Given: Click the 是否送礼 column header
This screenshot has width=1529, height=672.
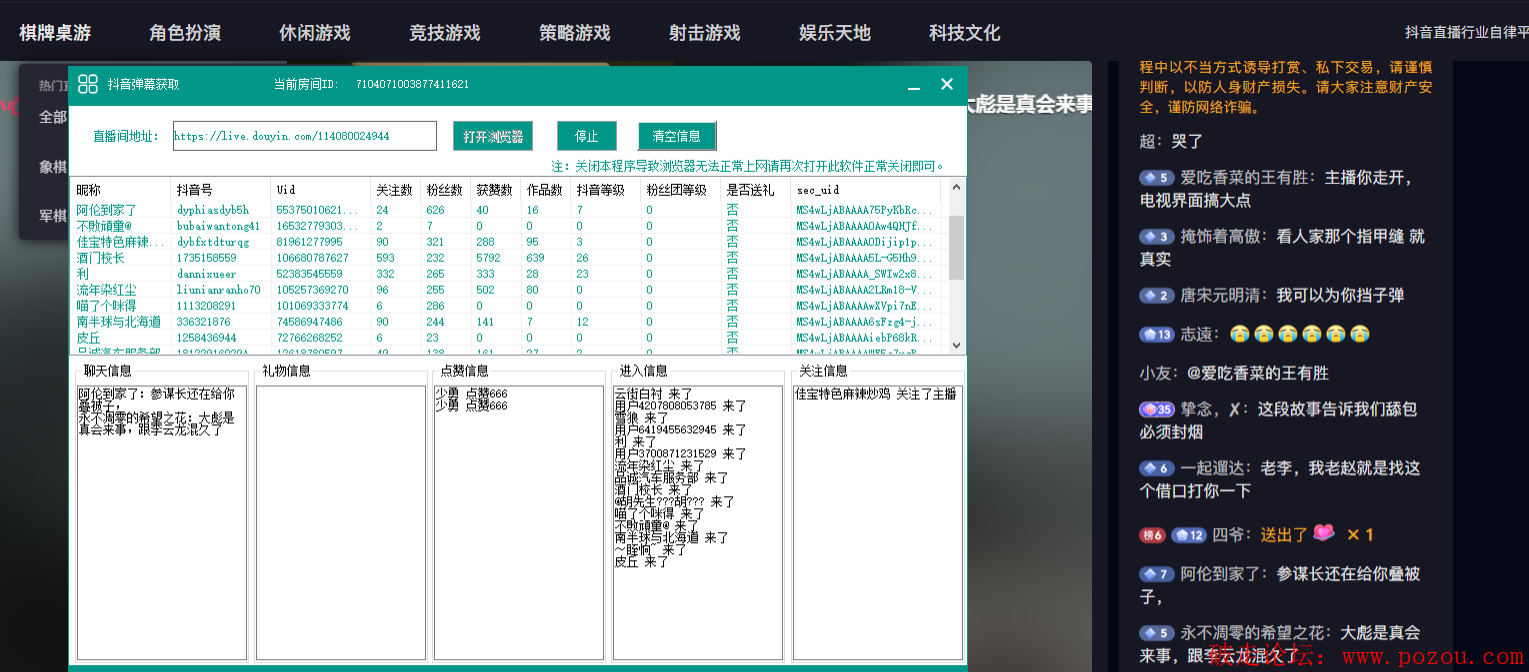Looking at the screenshot, I should pyautogui.click(x=755, y=190).
